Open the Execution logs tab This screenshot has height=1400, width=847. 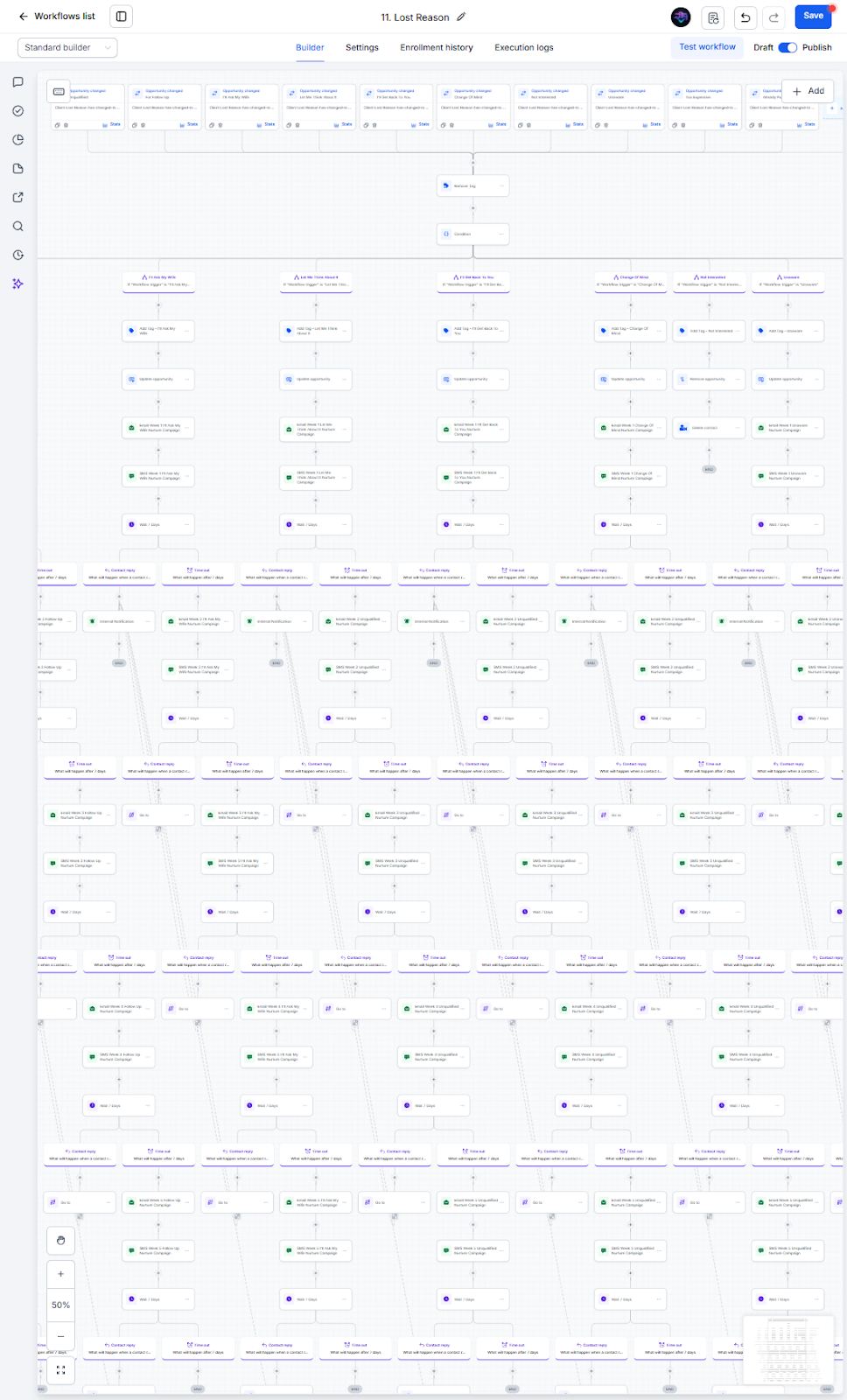tap(524, 48)
